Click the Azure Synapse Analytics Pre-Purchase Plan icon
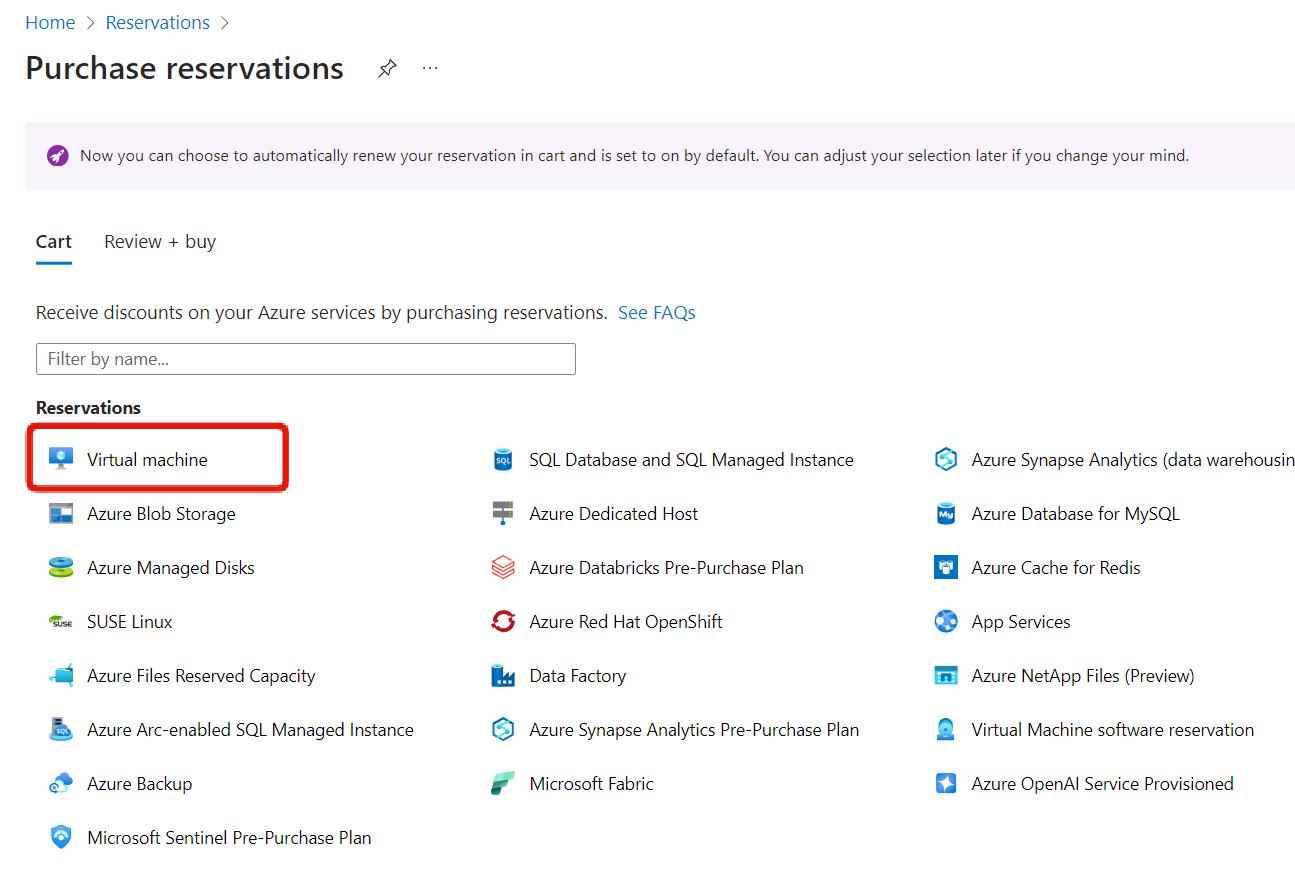 (503, 729)
